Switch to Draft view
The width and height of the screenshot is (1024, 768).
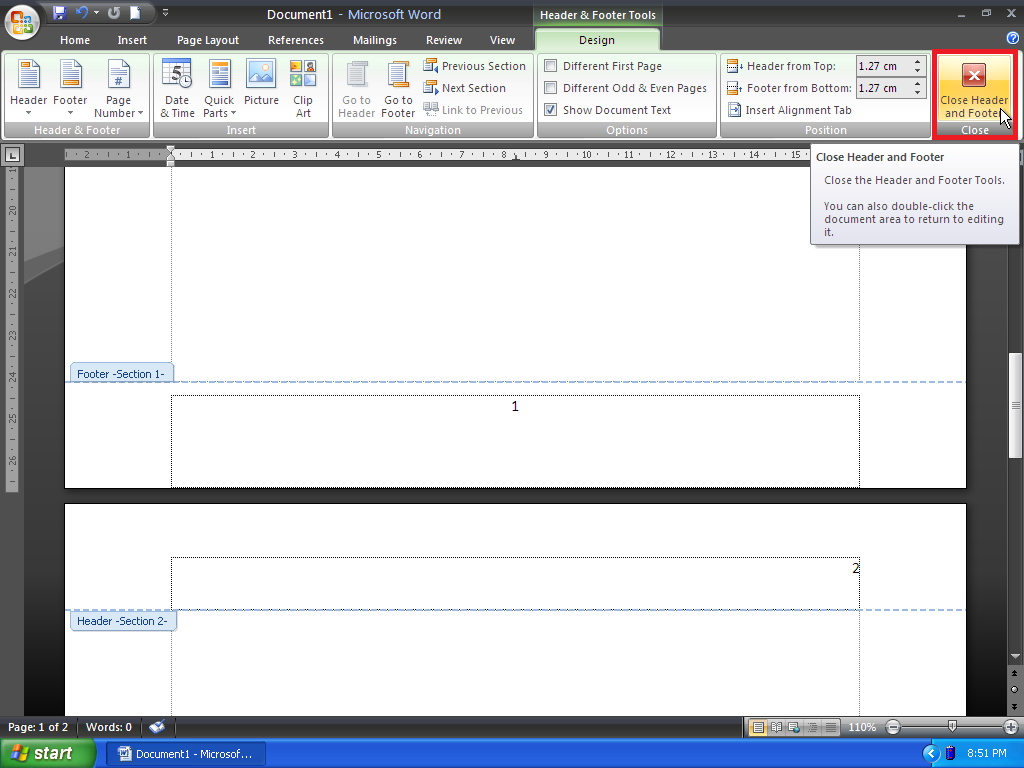[x=831, y=727]
